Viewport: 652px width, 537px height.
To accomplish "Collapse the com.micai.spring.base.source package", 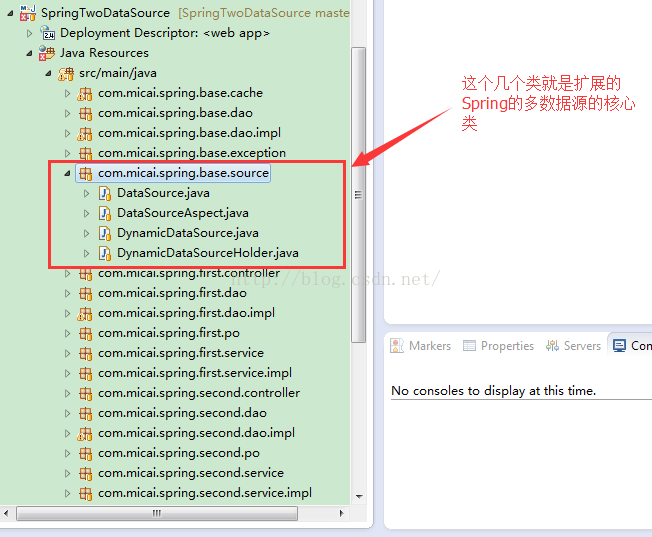I will click(68, 173).
